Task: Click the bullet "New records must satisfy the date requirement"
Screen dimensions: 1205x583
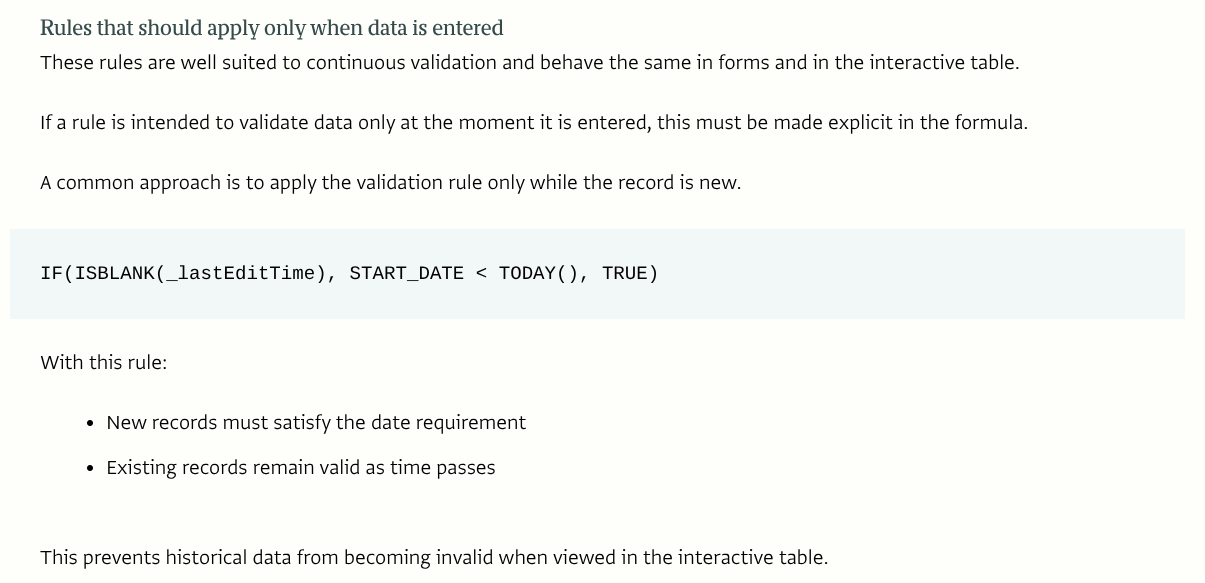Action: (316, 422)
